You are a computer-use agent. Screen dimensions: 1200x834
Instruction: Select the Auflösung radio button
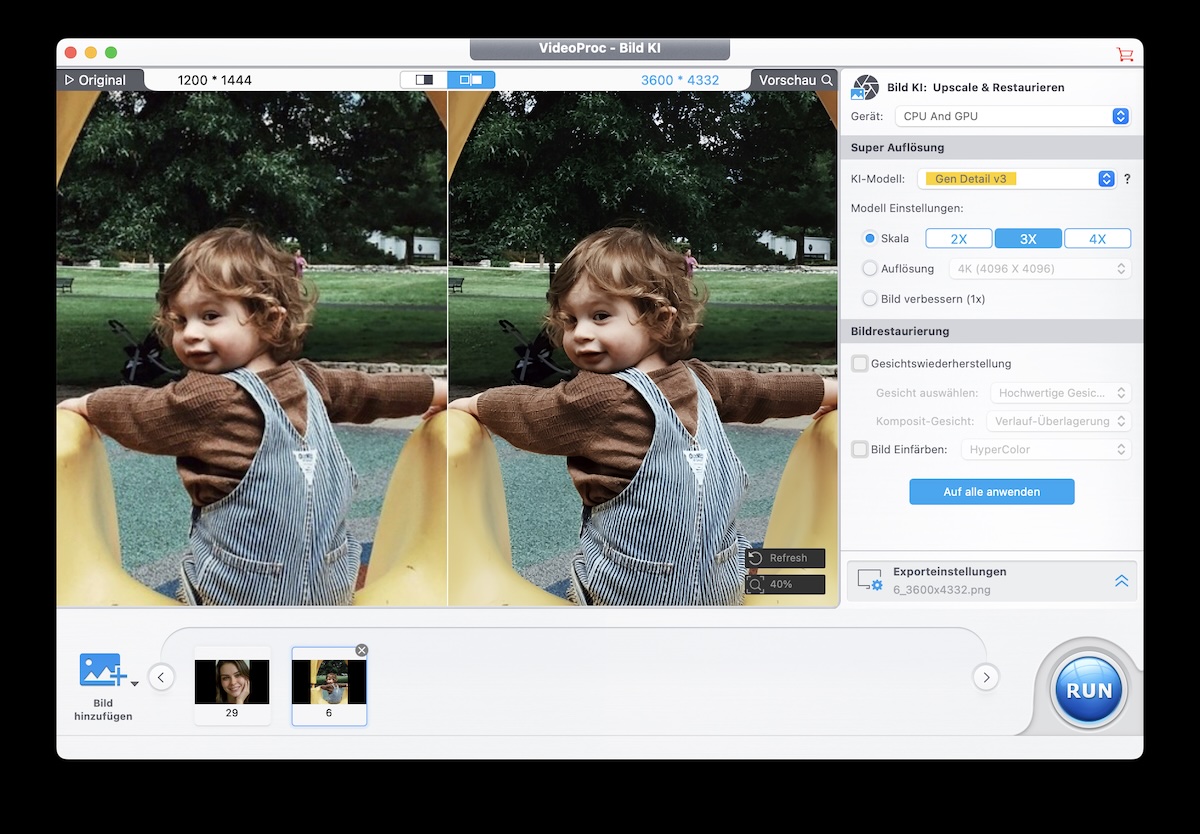tap(870, 269)
